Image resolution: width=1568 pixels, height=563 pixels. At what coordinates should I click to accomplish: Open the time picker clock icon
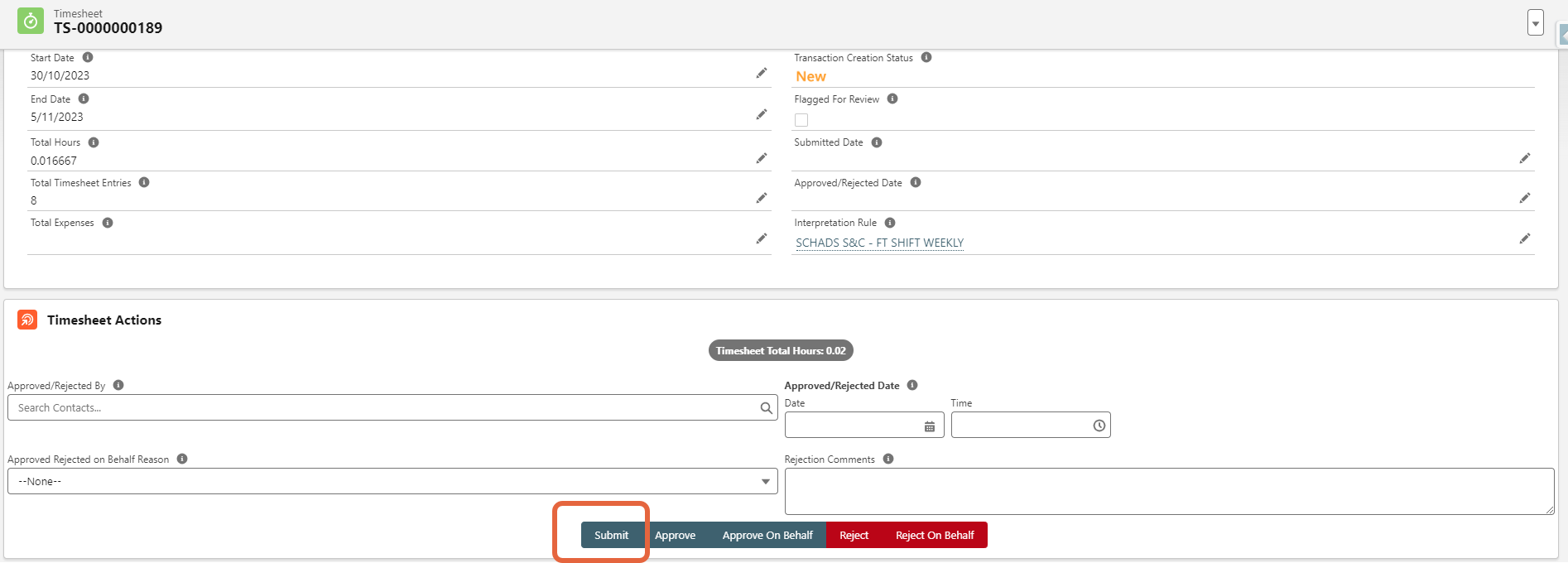pos(1099,426)
